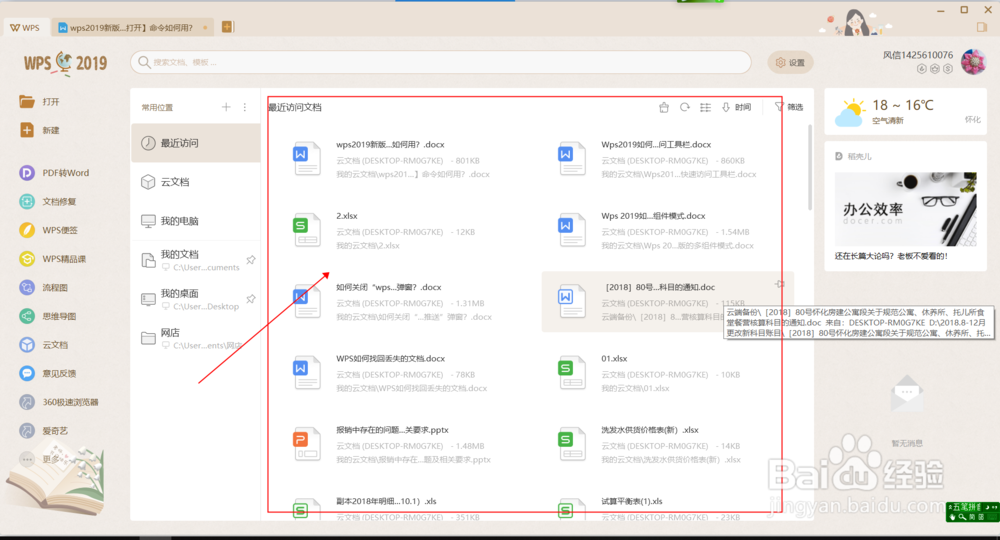Click the recent documents vertical scrollbar
This screenshot has height=540, width=1000.
[810, 167]
